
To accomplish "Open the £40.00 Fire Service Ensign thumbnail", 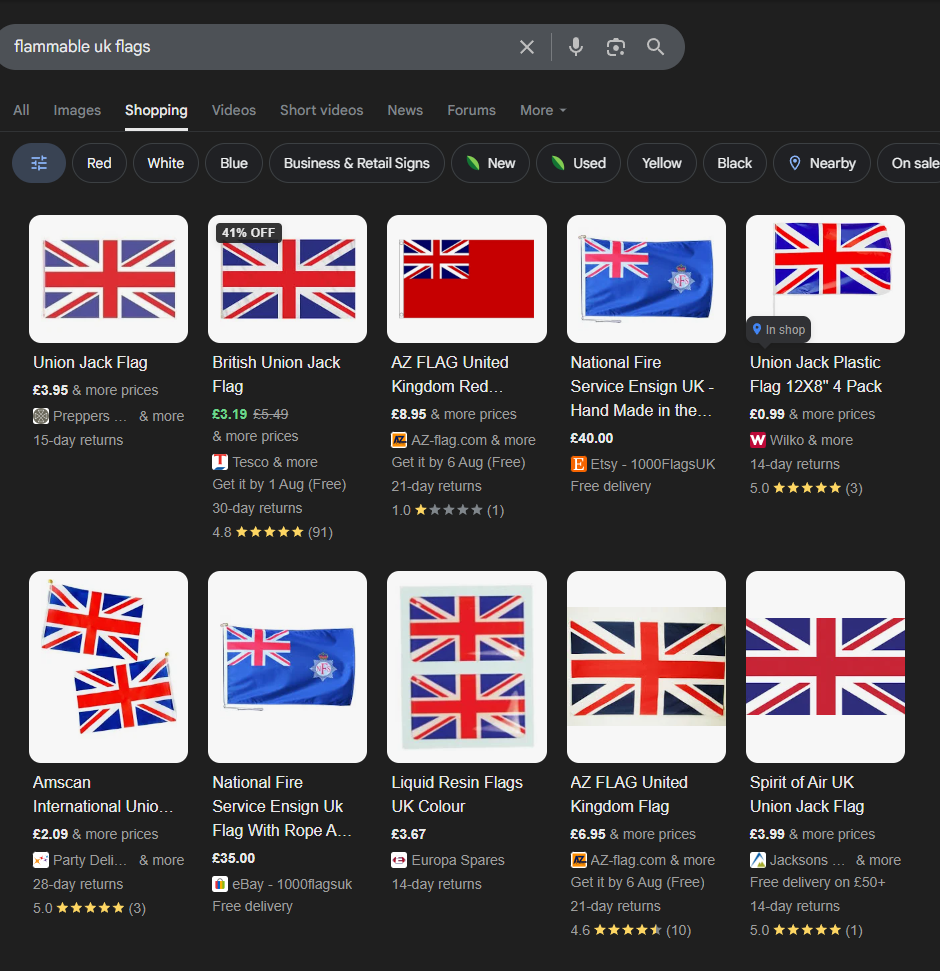I will [x=646, y=279].
